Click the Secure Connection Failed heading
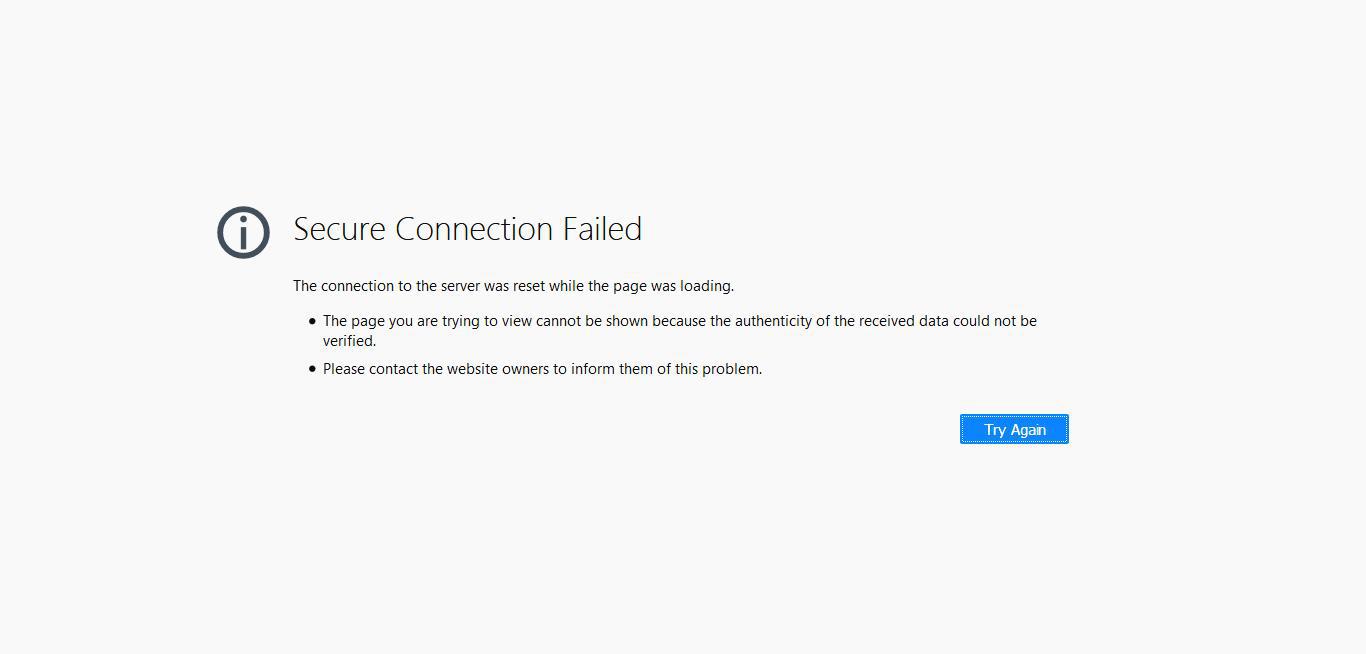1366x654 pixels. [467, 229]
